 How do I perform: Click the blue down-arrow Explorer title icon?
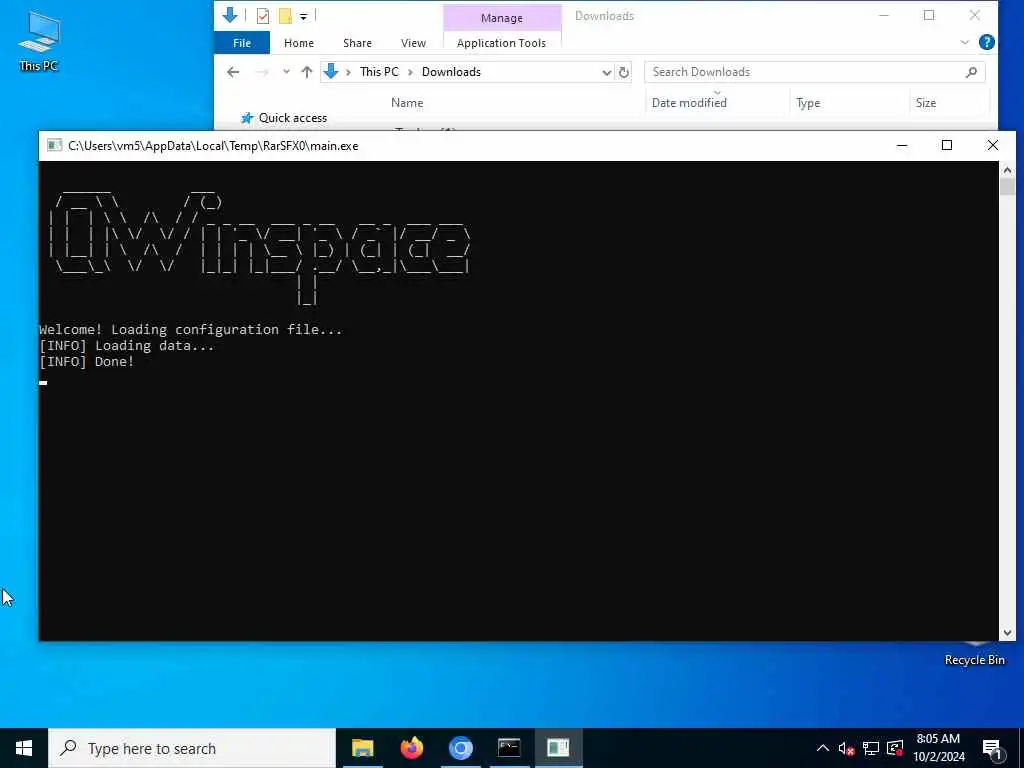(x=229, y=15)
